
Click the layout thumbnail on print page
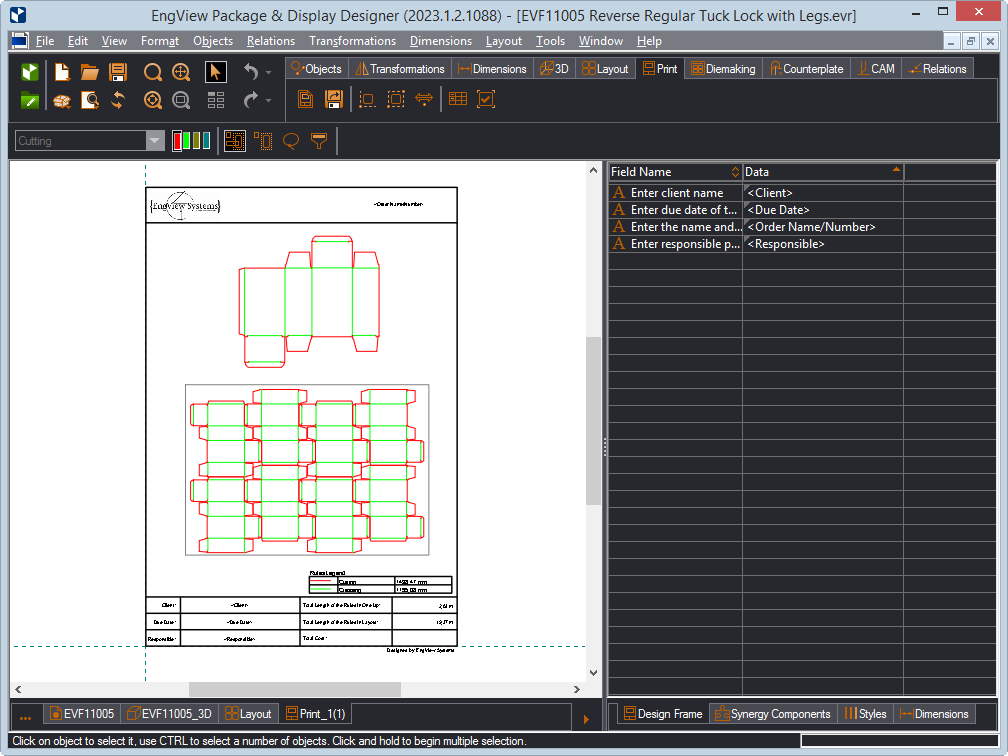[x=307, y=470]
